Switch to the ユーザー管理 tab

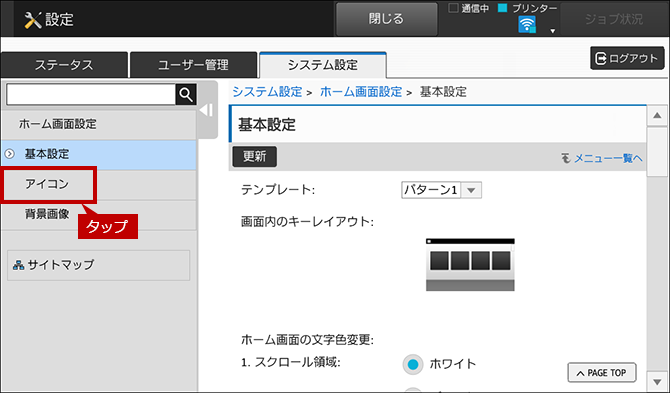193,65
